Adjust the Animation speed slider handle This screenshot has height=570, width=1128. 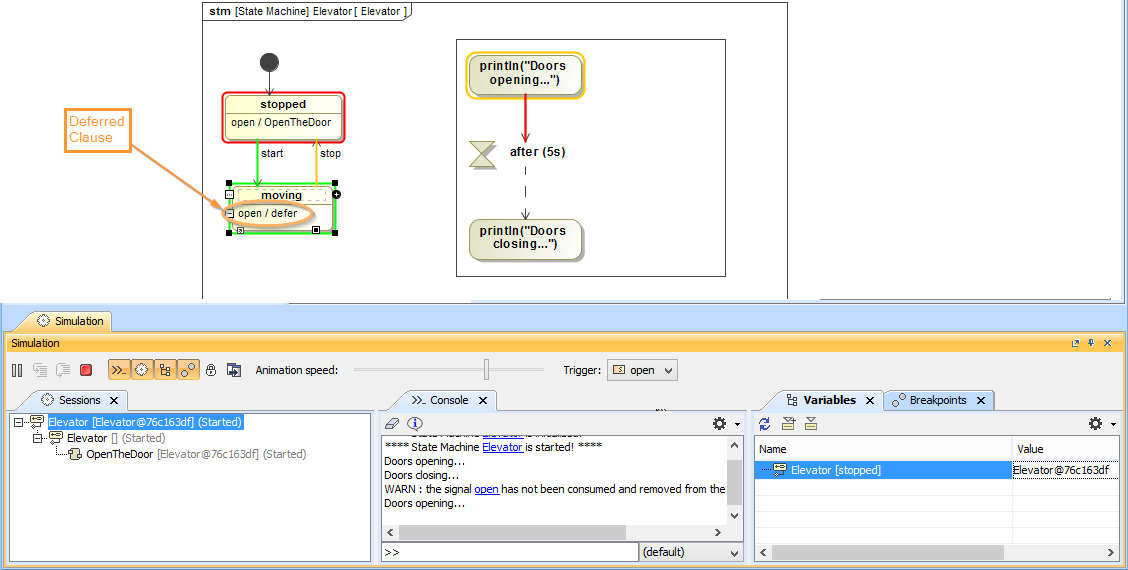tap(487, 370)
